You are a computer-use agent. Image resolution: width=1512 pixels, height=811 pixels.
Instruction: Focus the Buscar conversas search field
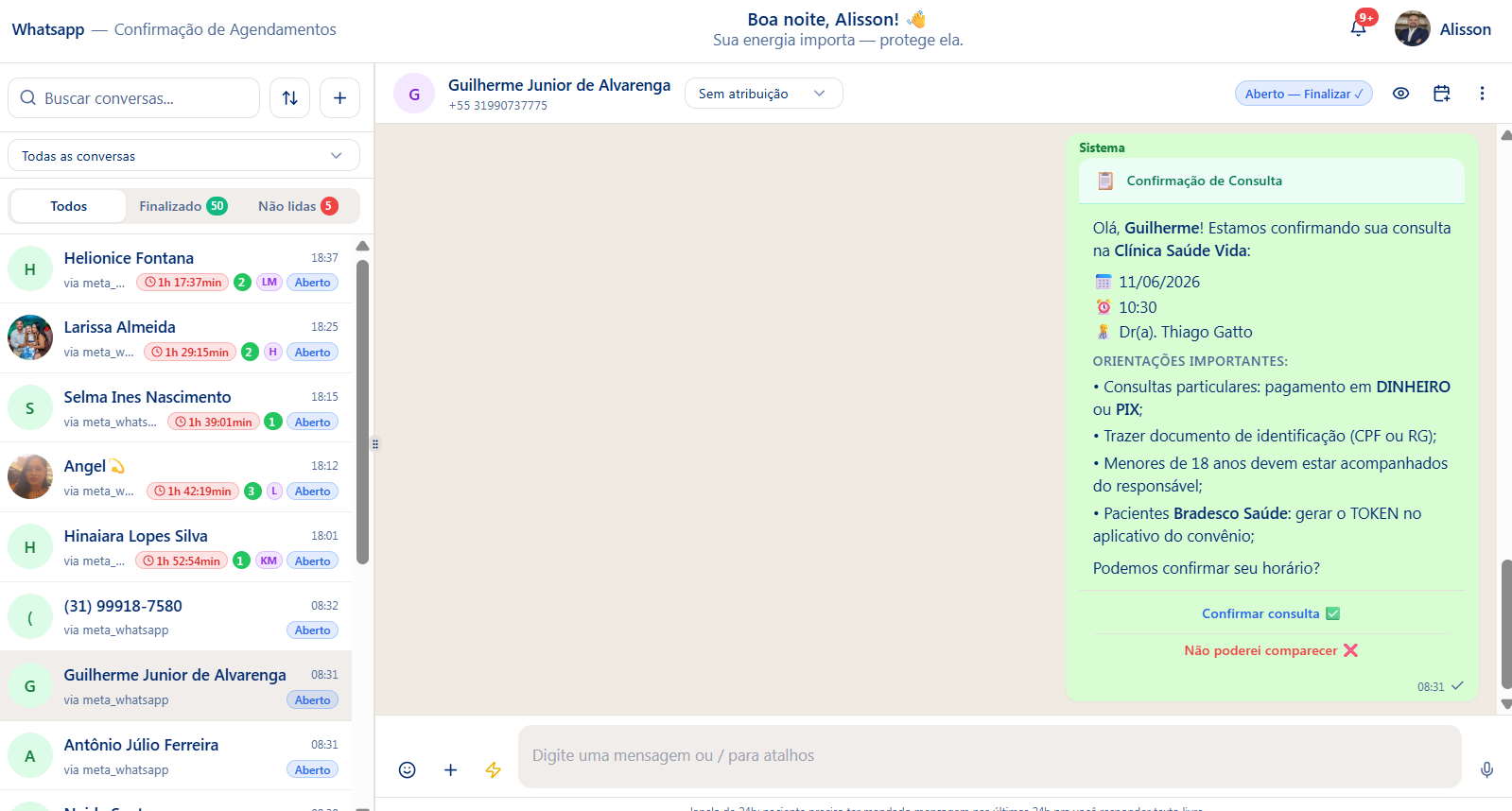click(x=133, y=98)
